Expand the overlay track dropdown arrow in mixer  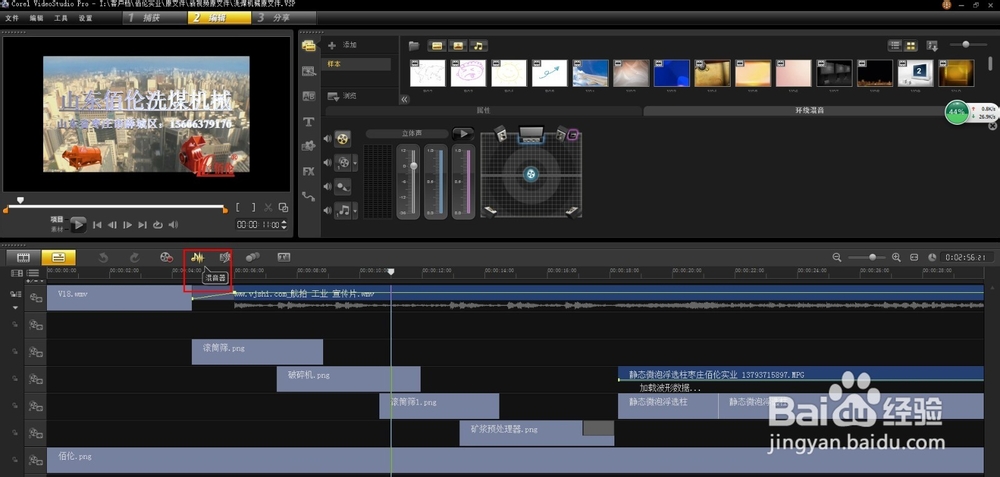click(x=355, y=162)
